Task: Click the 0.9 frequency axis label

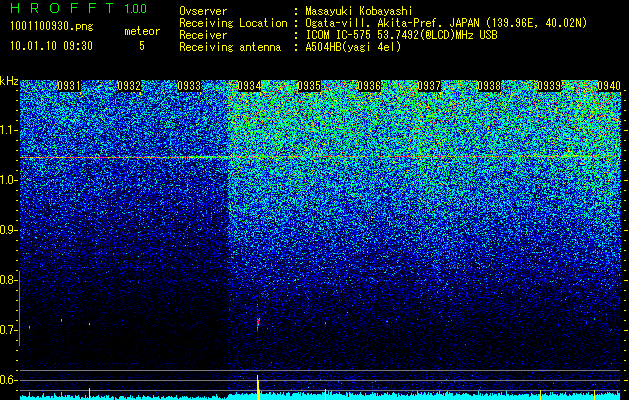Action: [x=8, y=230]
